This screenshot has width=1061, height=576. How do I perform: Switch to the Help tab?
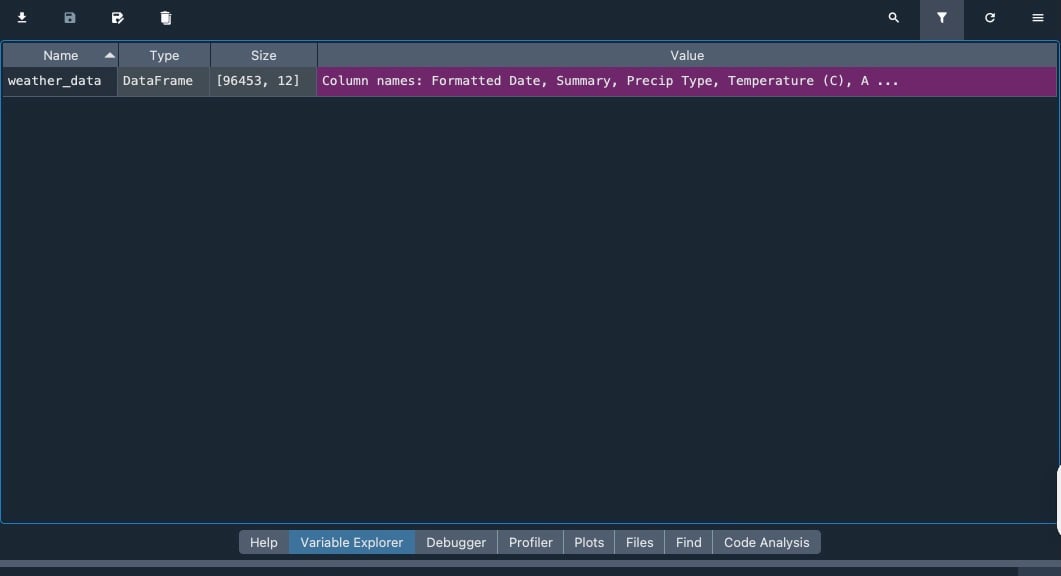tap(264, 542)
